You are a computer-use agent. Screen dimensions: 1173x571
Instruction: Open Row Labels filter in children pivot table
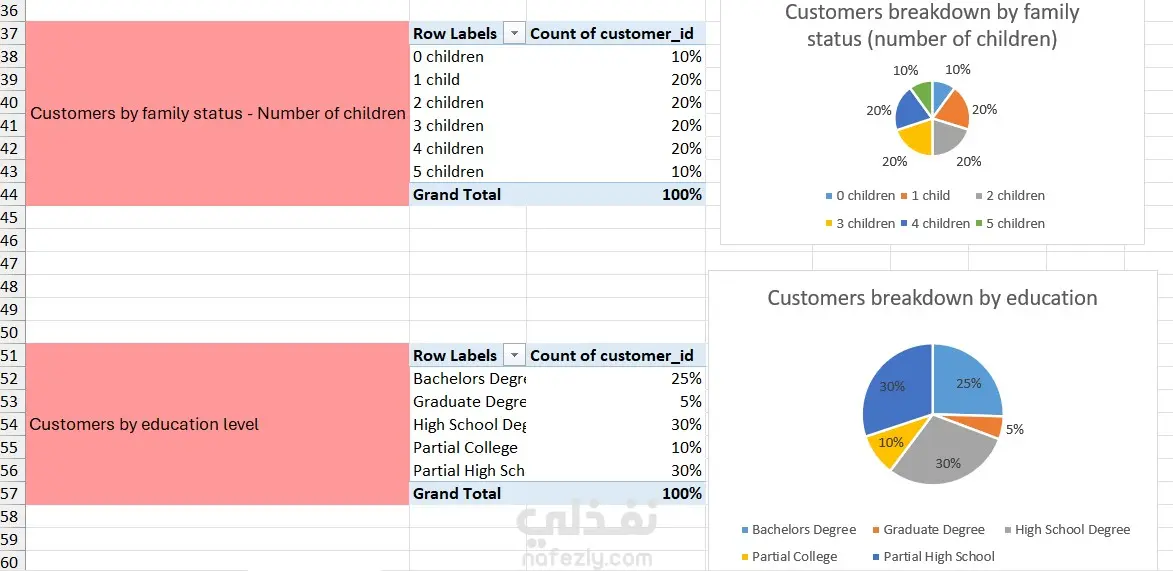pos(515,34)
